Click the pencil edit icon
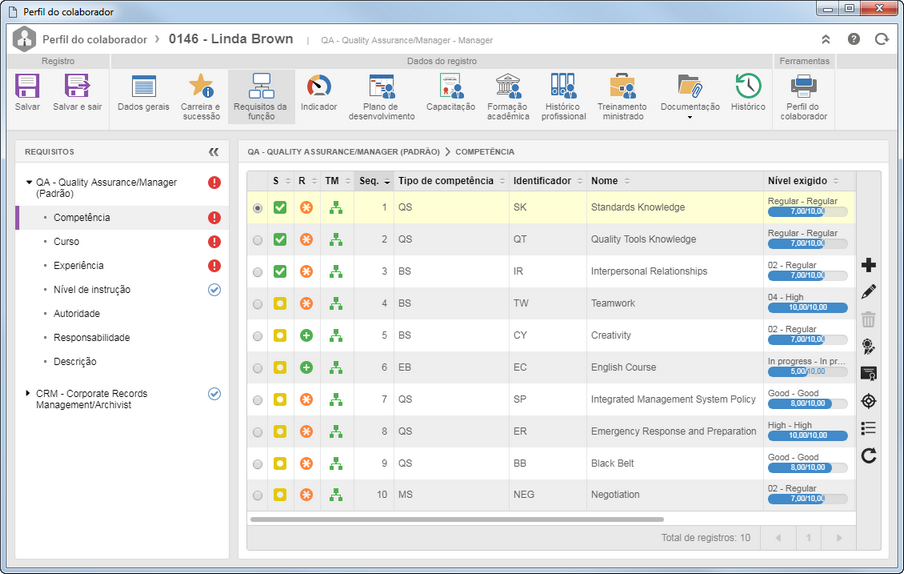This screenshot has height=574, width=904. click(x=868, y=292)
